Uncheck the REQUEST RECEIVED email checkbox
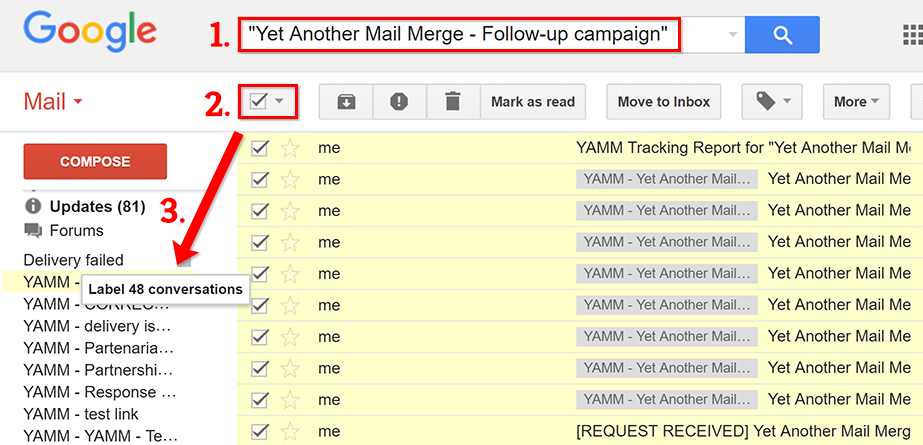Viewport: 923px width, 445px height. pyautogui.click(x=259, y=431)
